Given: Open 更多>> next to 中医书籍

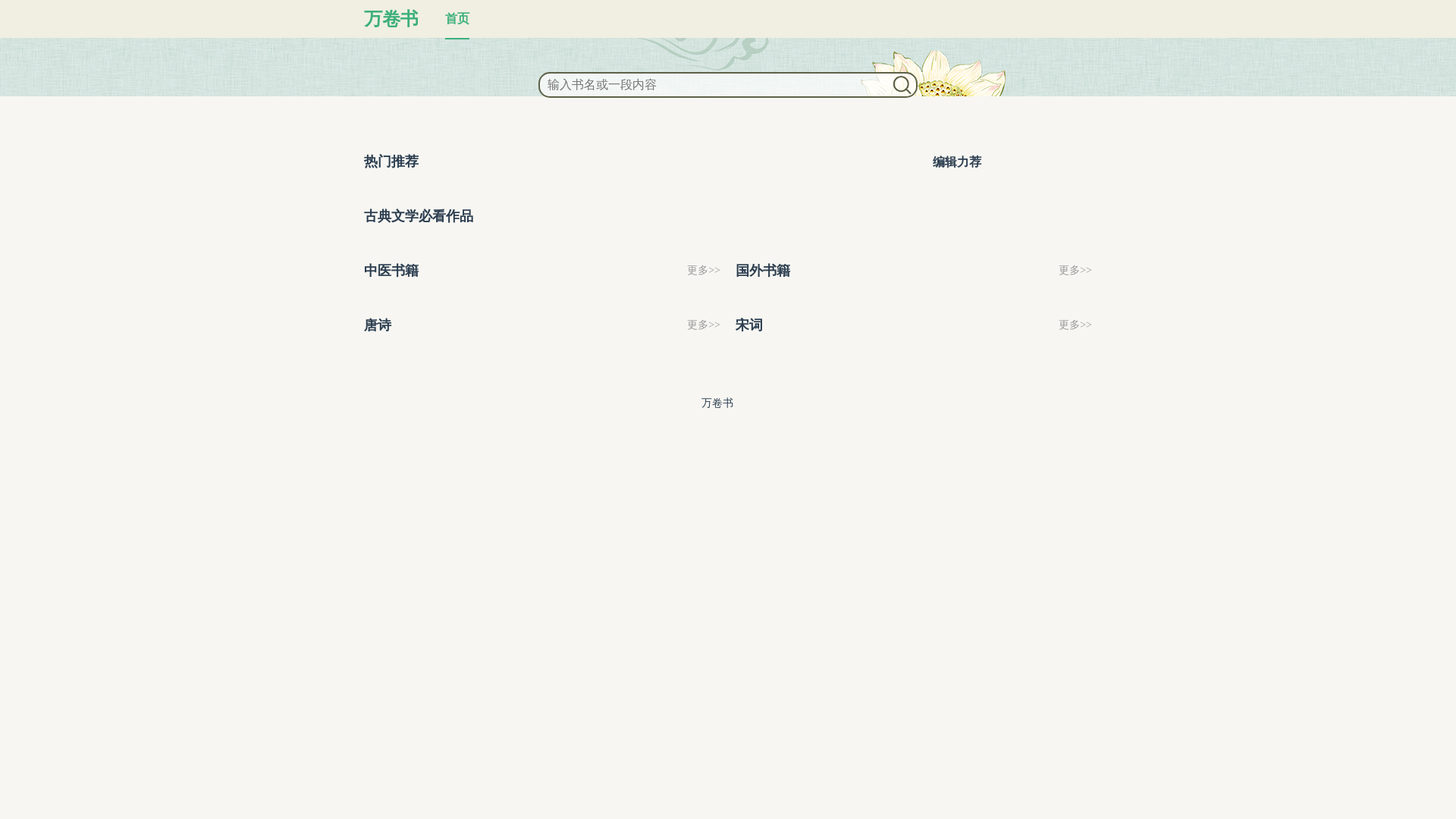Looking at the screenshot, I should [703, 271].
